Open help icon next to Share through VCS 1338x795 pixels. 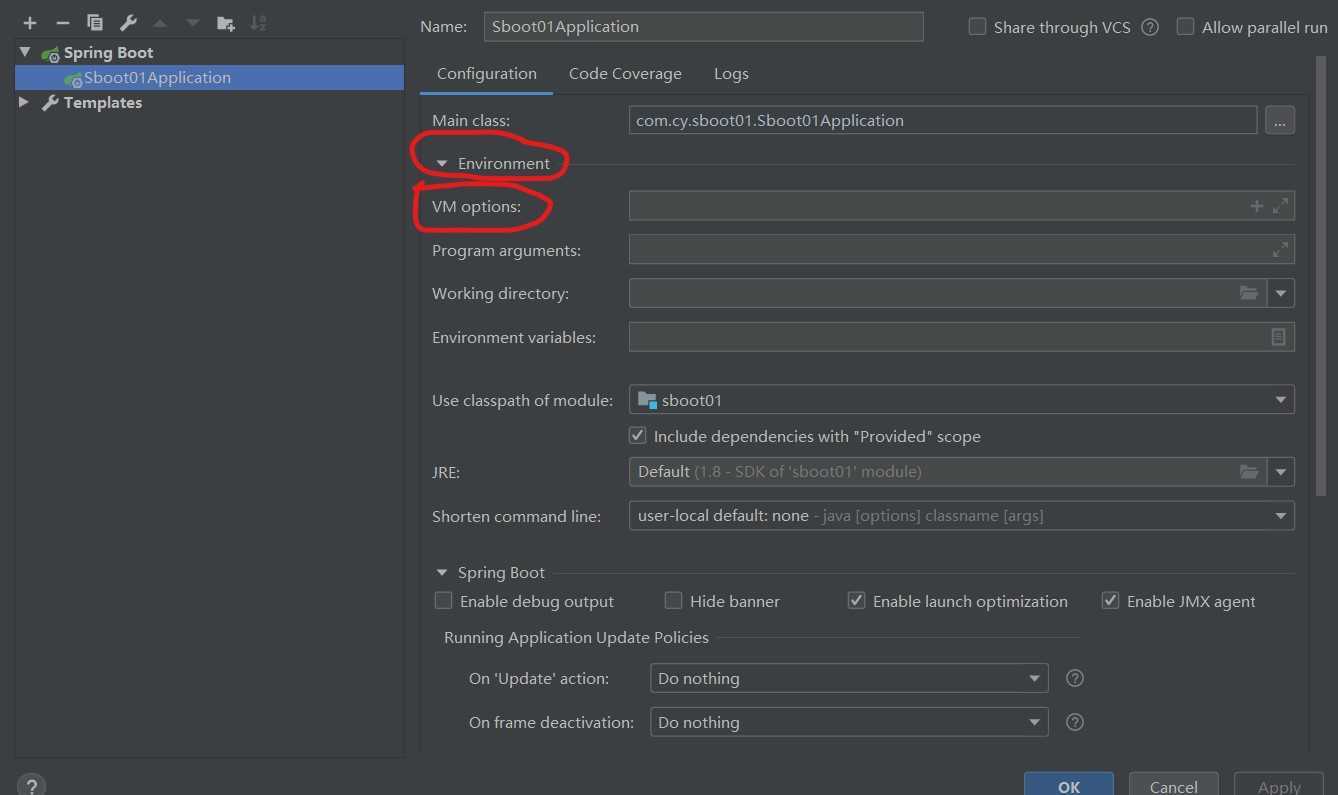click(1150, 27)
